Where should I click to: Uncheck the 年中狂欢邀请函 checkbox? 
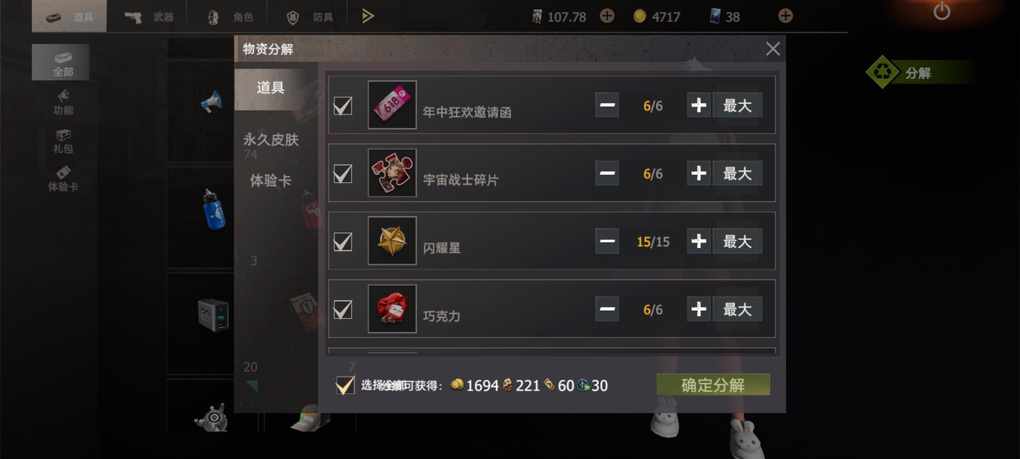point(343,105)
